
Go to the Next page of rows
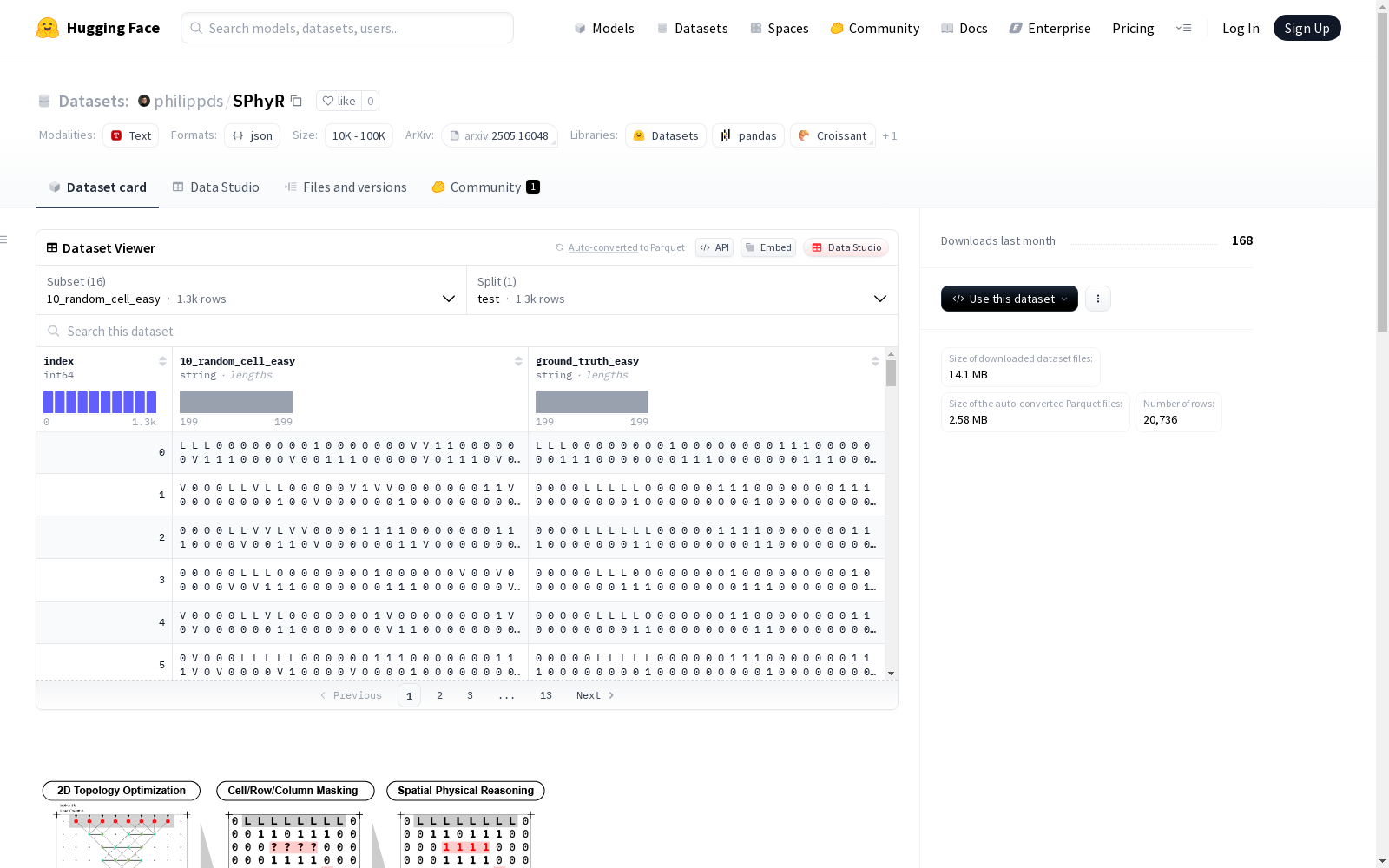coord(596,695)
